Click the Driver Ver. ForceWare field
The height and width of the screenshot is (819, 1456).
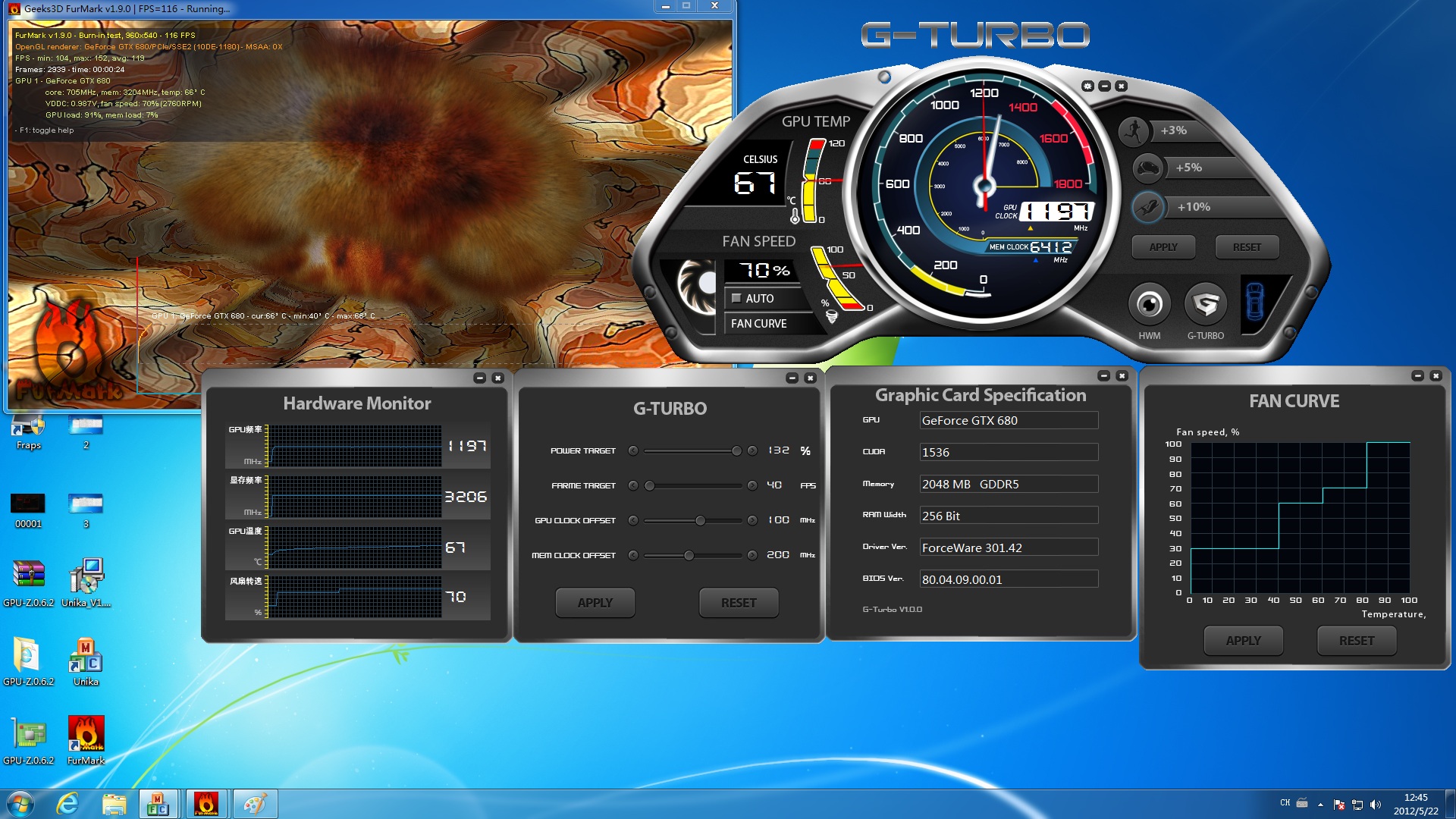tap(1008, 548)
